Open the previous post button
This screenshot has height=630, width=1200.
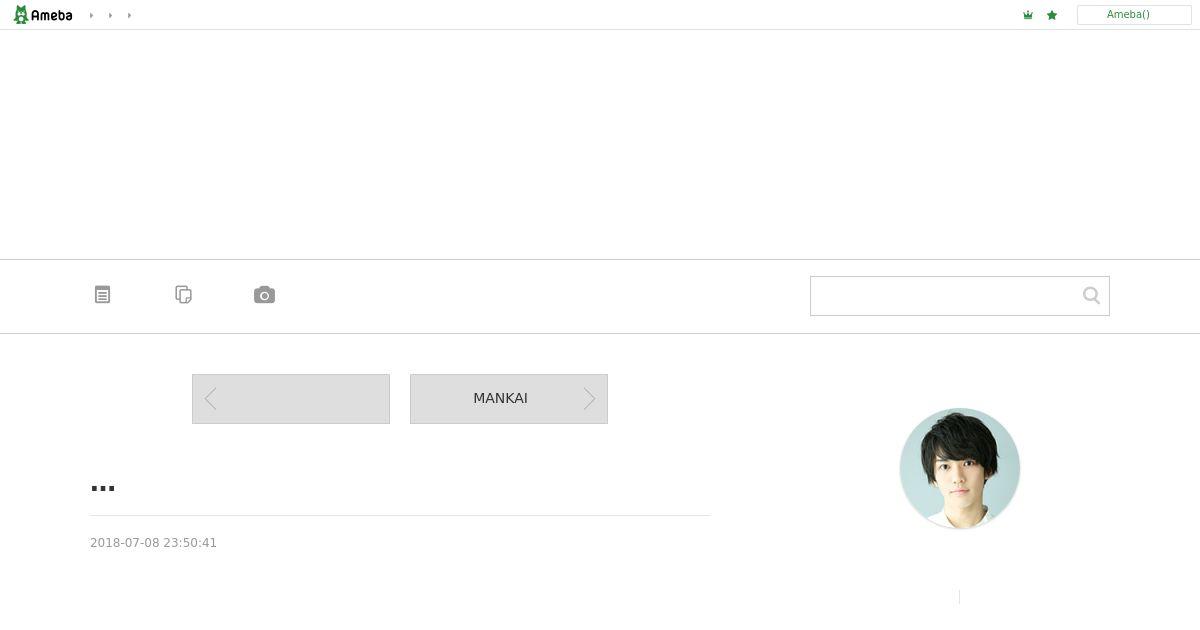(291, 399)
